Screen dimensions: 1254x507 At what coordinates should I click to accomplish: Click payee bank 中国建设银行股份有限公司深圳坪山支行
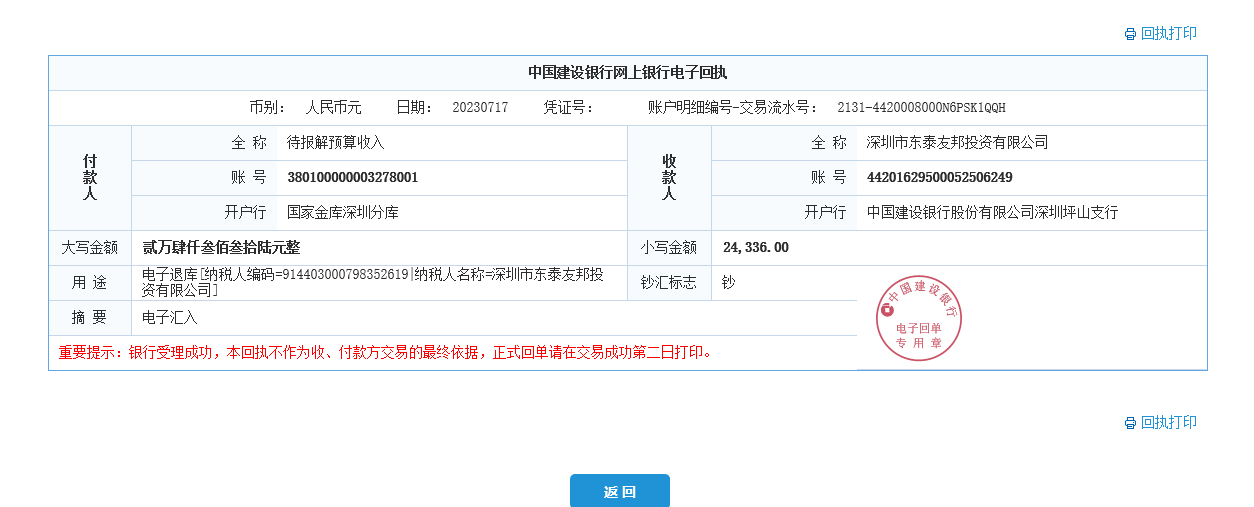pyautogui.click(x=992, y=213)
